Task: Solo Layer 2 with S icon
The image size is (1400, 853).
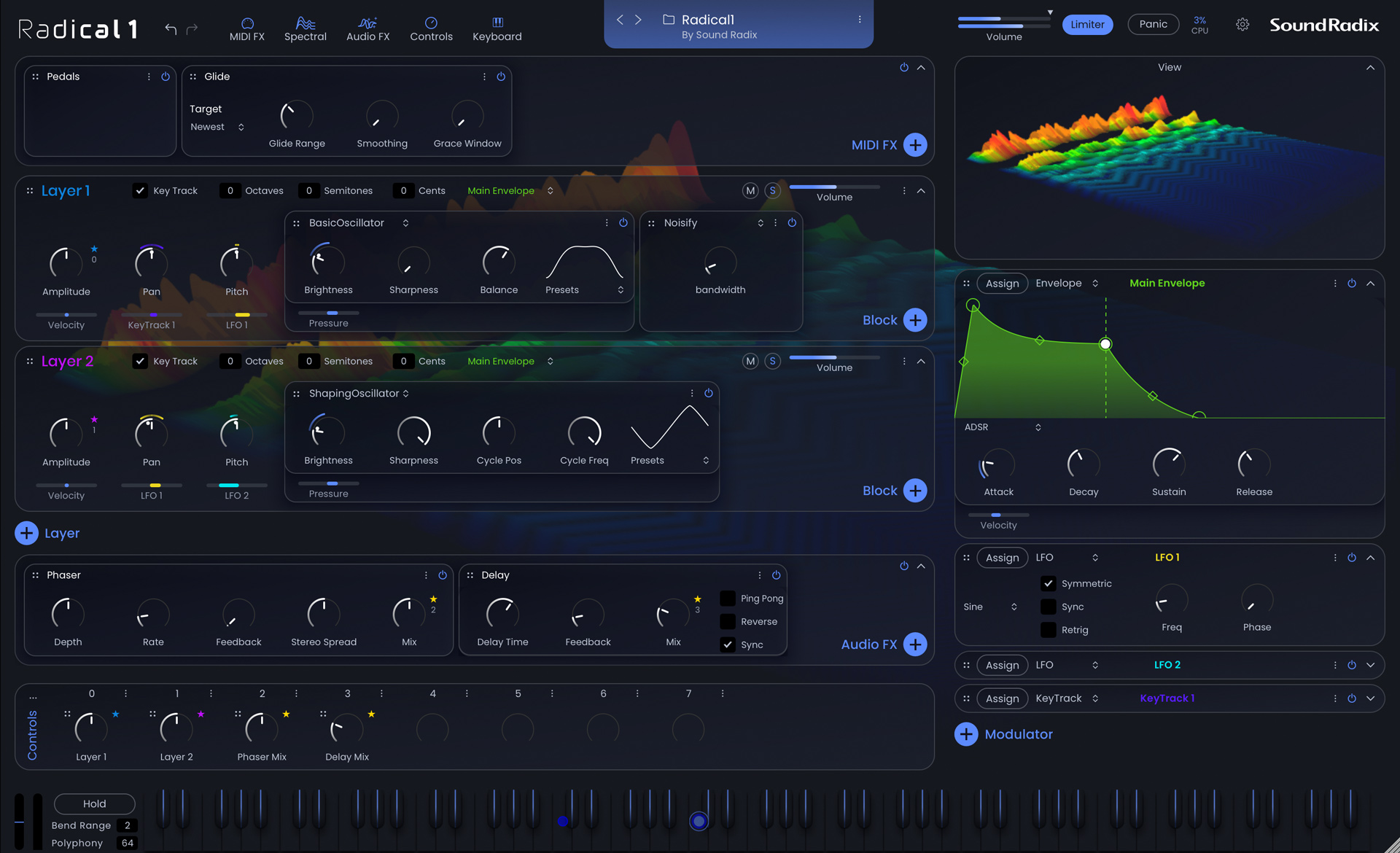Action: (x=773, y=361)
